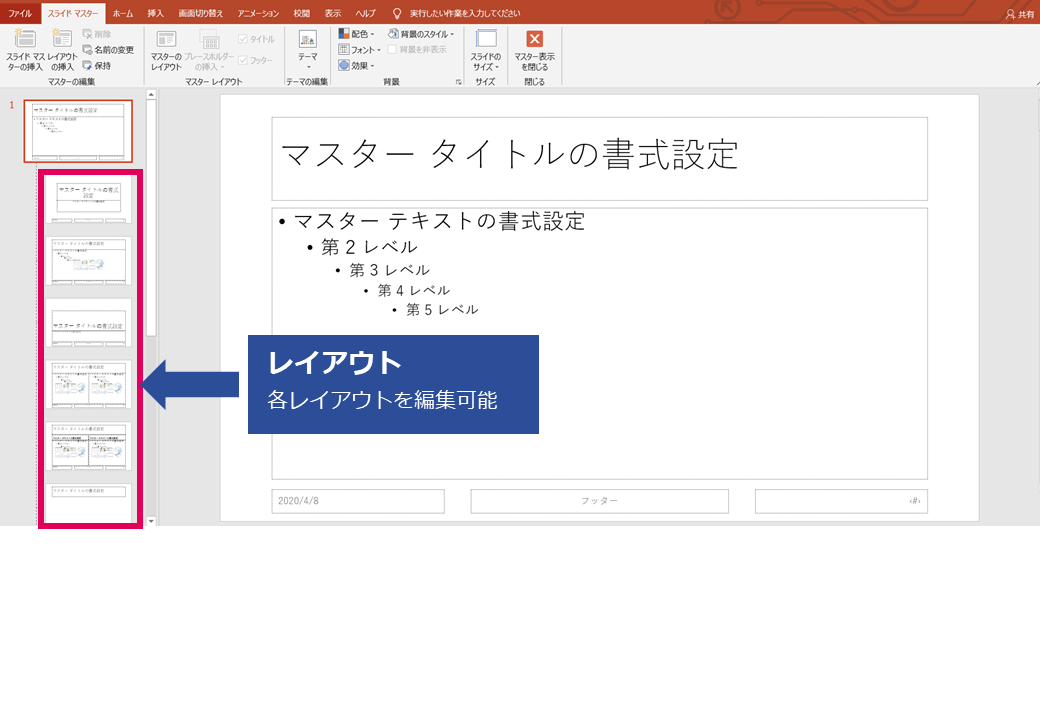Select the title and content layout thumbnail
The width and height of the screenshot is (1040, 720).
88,261
